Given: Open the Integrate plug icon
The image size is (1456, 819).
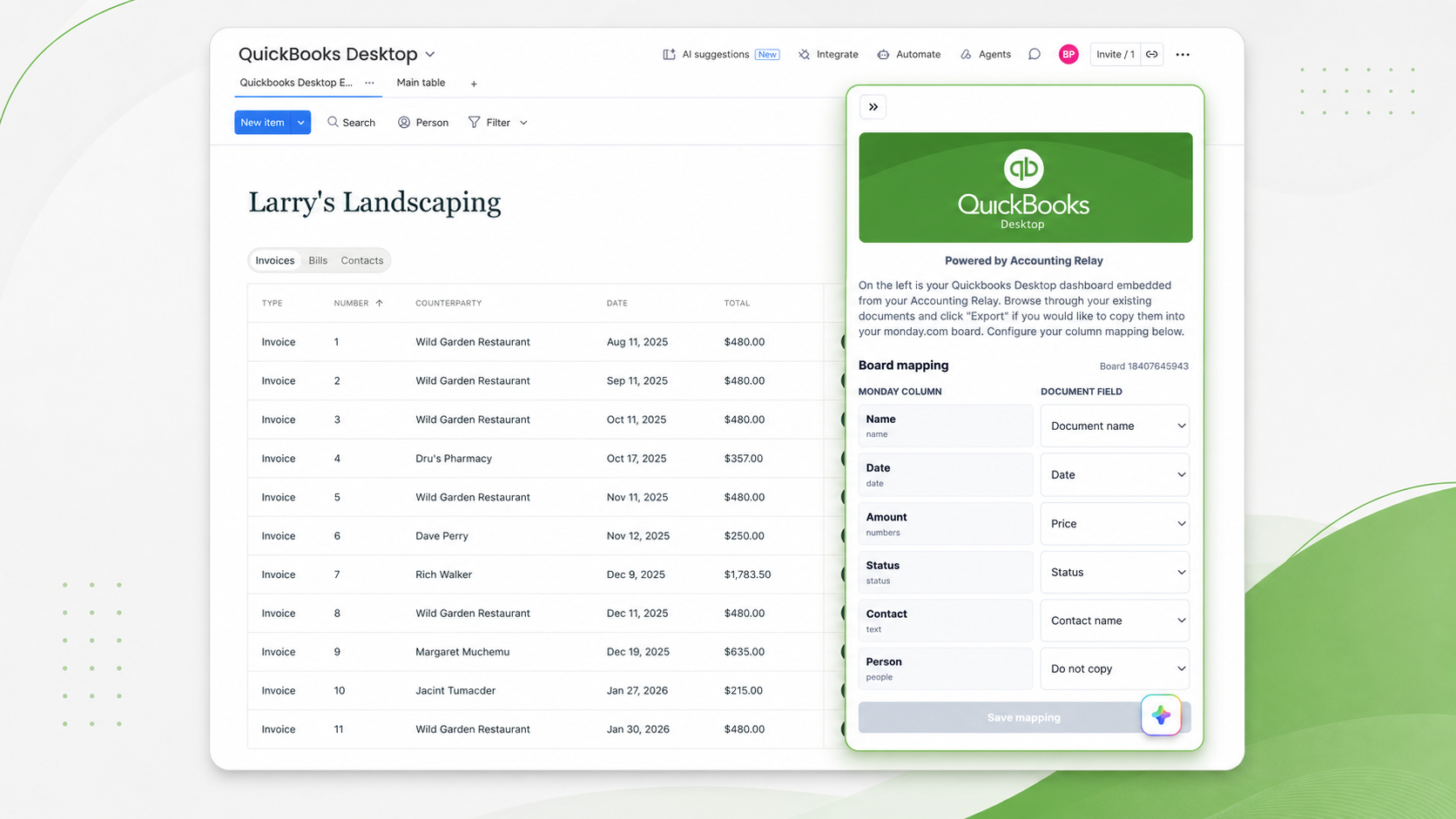Looking at the screenshot, I should 804,54.
